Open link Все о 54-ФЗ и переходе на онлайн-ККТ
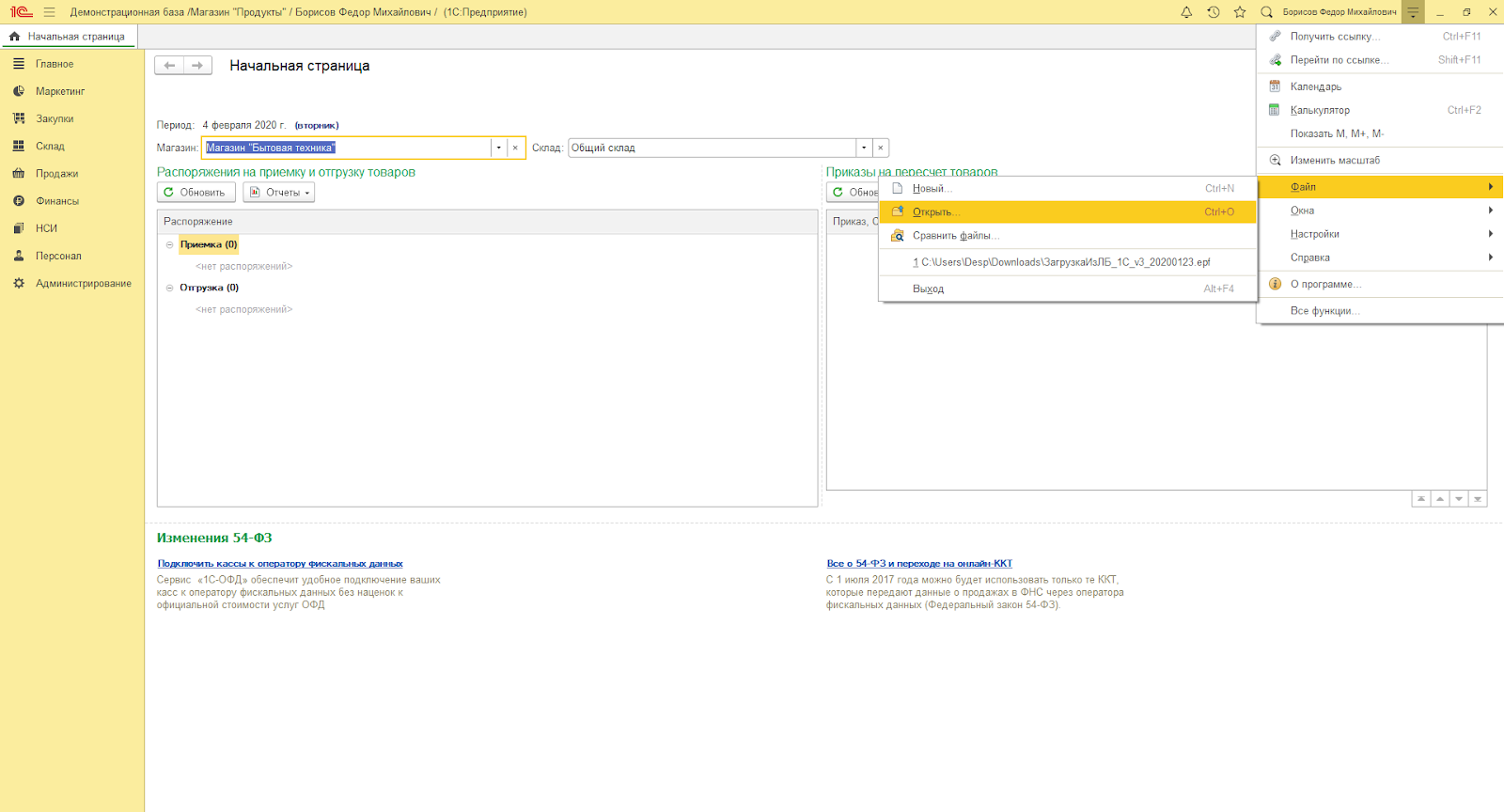This screenshot has width=1504, height=812. click(919, 564)
